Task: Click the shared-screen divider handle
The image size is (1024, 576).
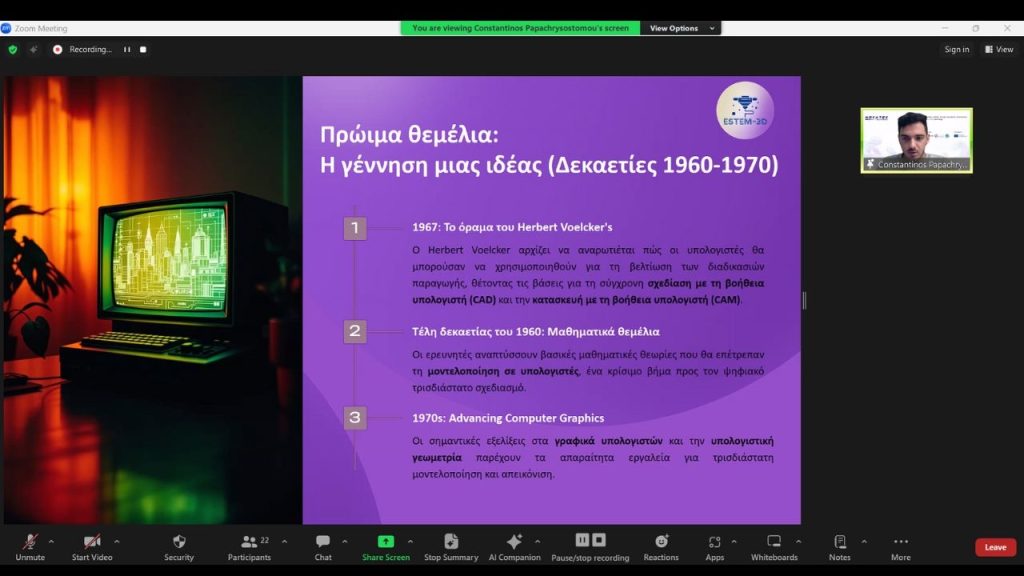Action: click(804, 300)
